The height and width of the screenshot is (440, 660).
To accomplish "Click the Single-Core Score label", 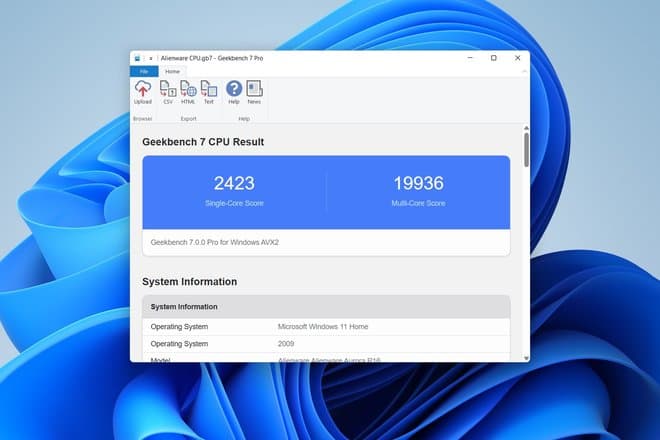I will pos(234,203).
